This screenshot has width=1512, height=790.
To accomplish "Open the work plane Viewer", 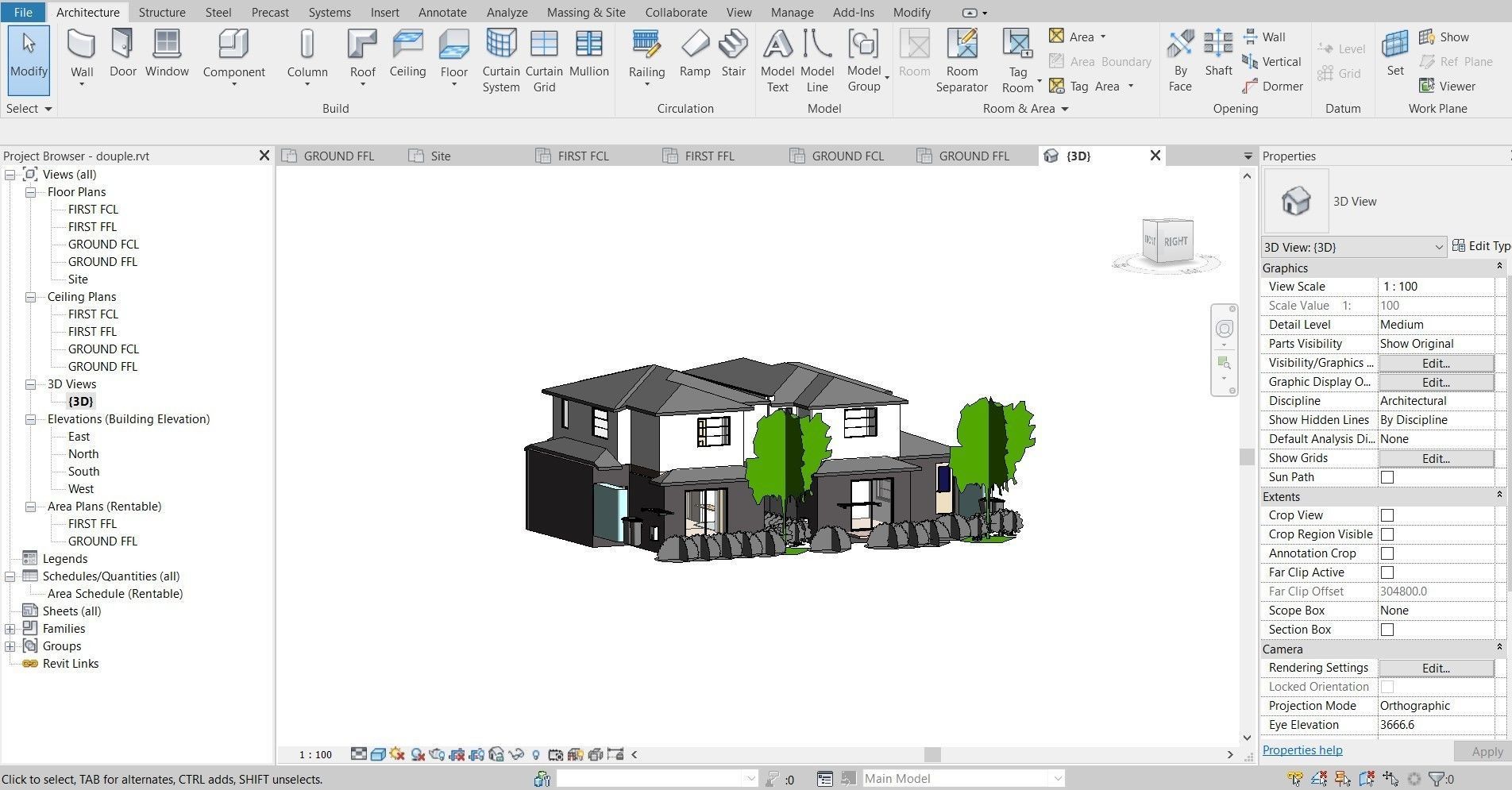I will 1448,86.
